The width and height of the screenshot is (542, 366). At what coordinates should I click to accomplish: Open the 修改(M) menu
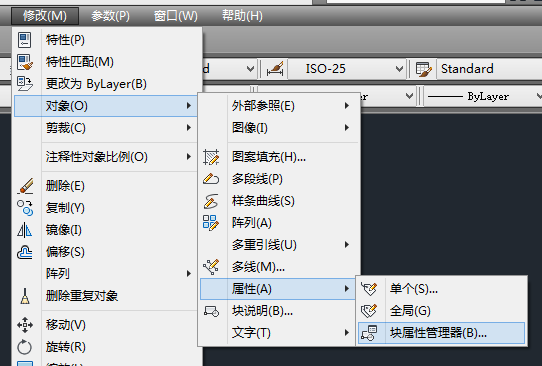pos(45,16)
